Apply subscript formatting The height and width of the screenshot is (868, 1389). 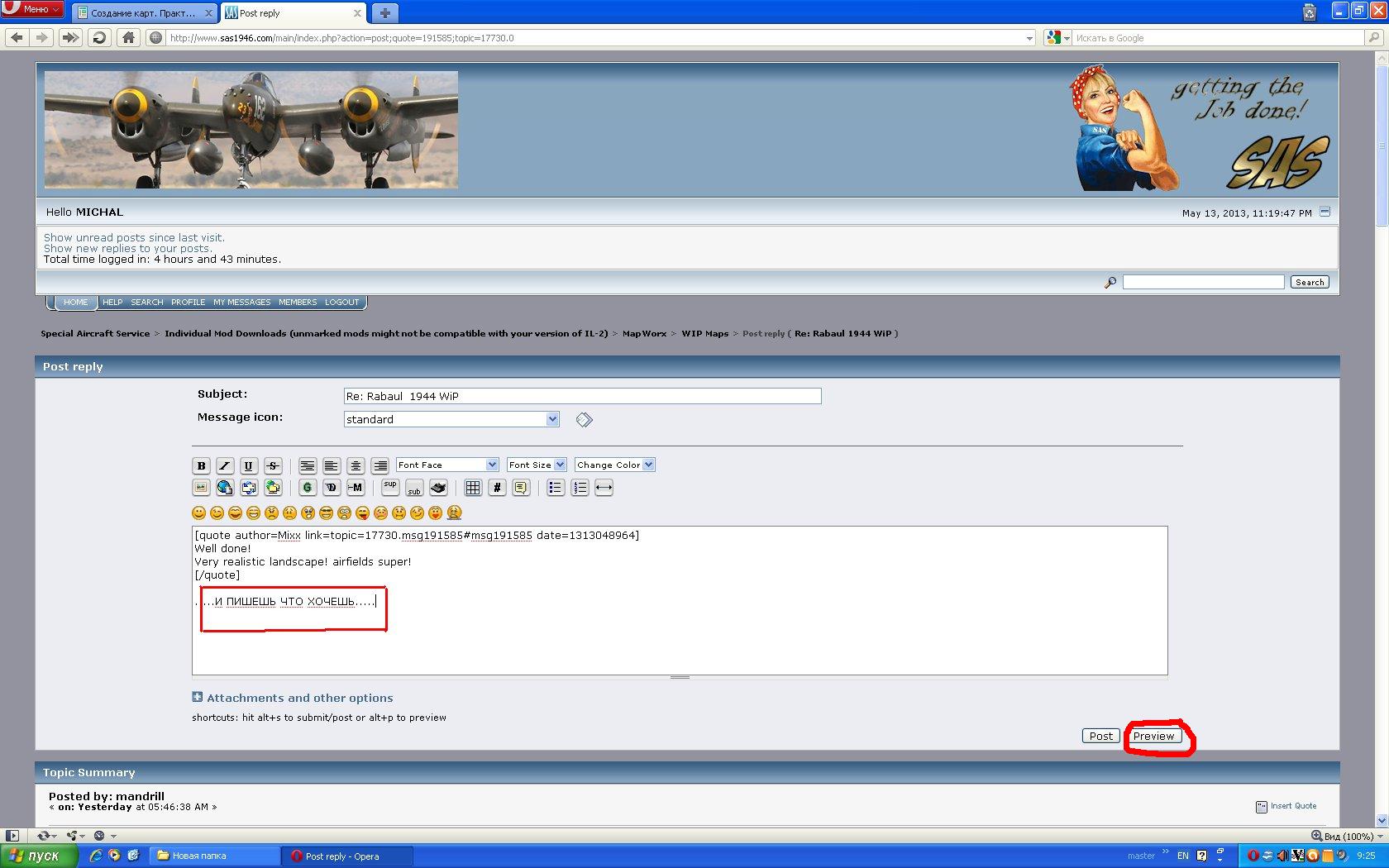pyautogui.click(x=414, y=488)
